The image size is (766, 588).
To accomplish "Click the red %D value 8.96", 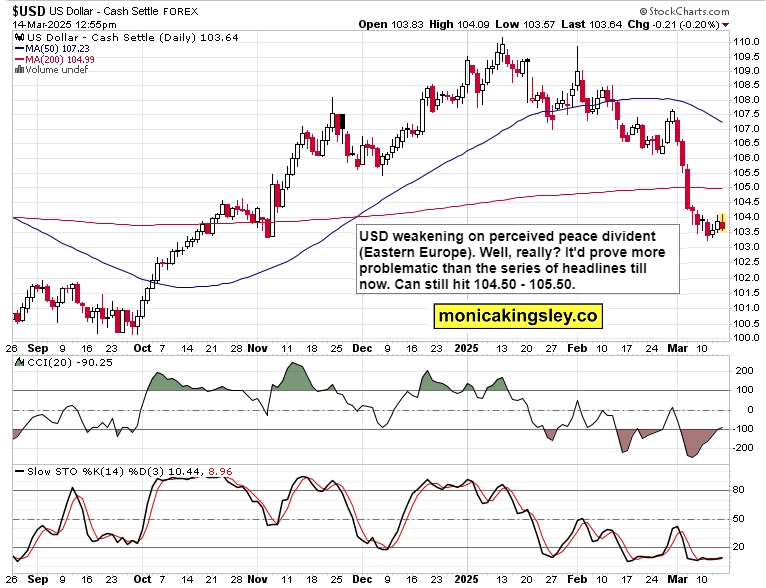I will 220,472.
